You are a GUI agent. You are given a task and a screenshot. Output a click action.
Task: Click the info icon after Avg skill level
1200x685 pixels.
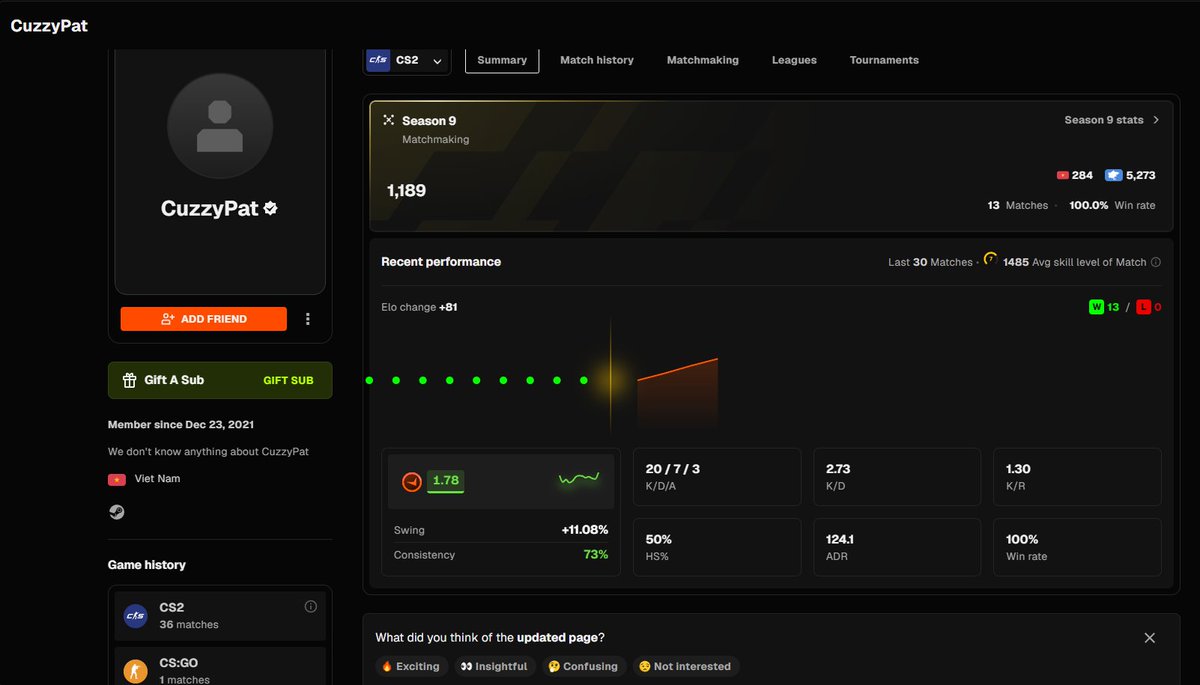point(1156,262)
